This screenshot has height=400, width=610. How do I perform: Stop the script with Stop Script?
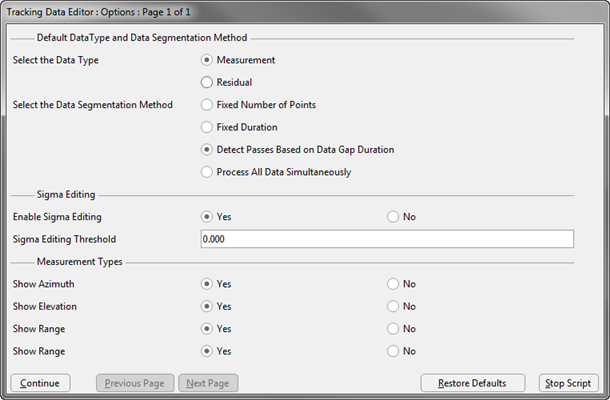(568, 383)
